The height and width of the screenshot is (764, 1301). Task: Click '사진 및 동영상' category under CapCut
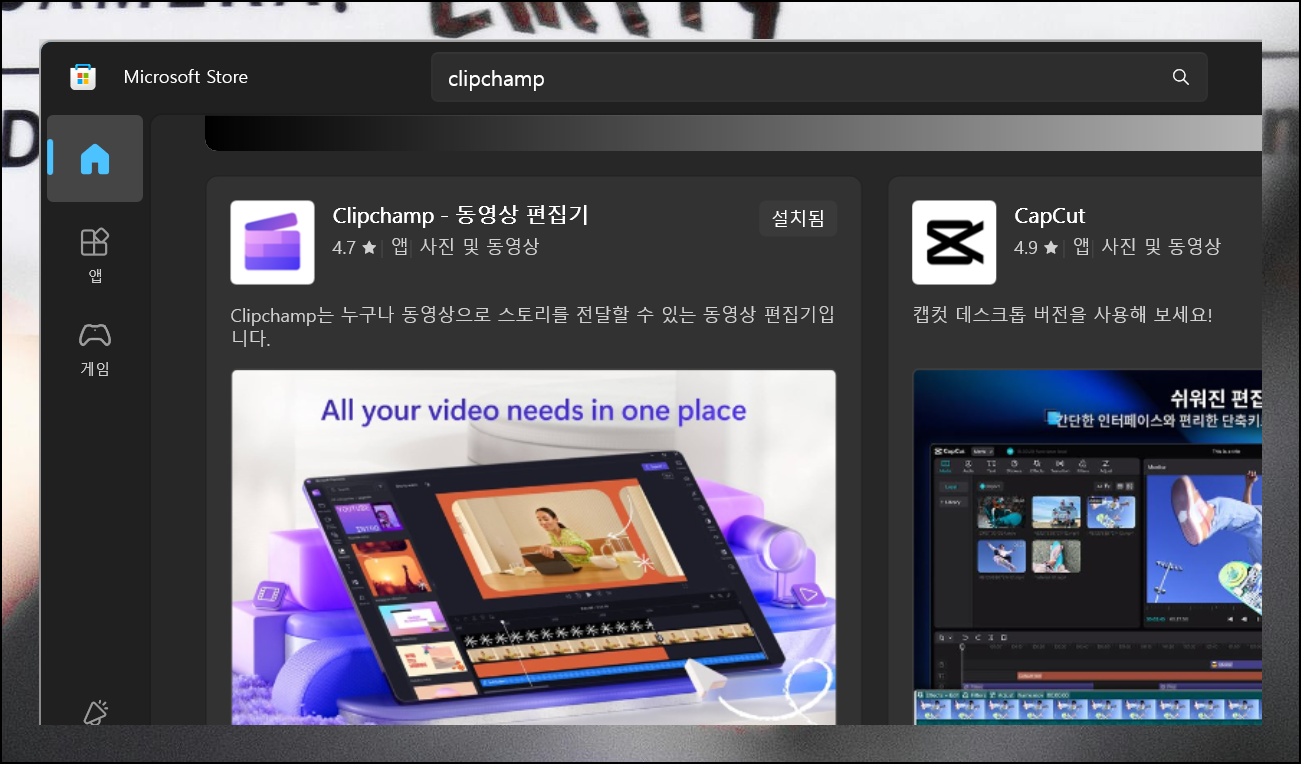click(x=1161, y=247)
